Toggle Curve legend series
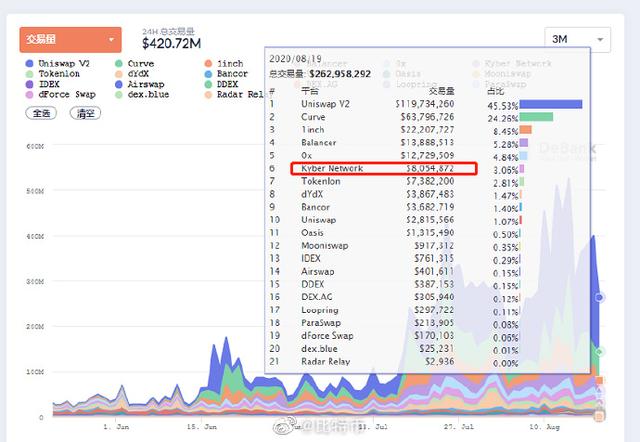Screen dimensions: 640x442 point(135,63)
